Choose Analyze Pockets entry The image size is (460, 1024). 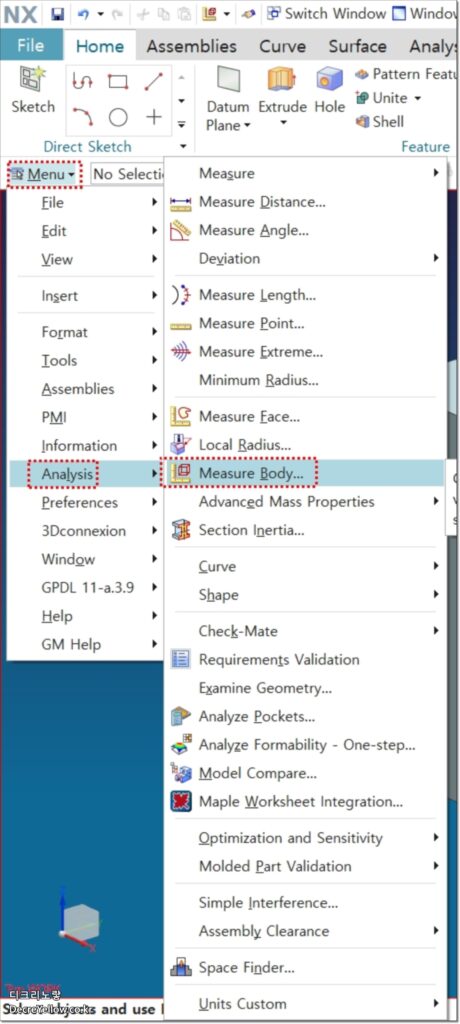[305, 716]
